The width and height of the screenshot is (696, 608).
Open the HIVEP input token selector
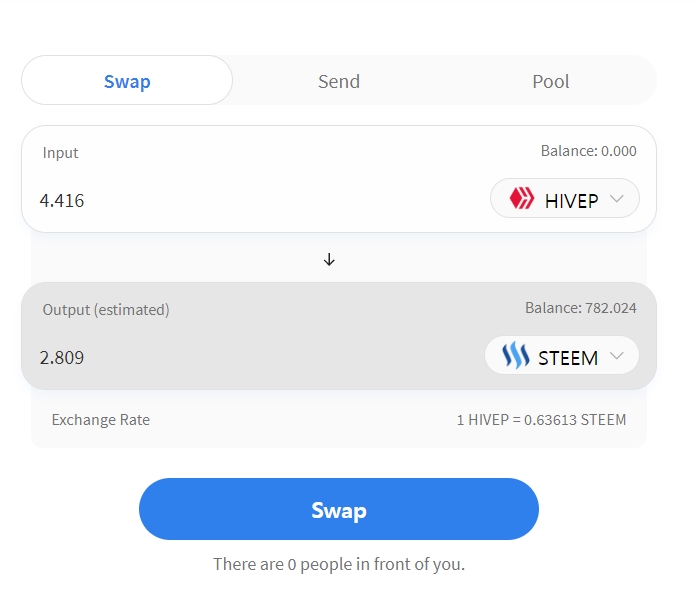[x=564, y=199]
